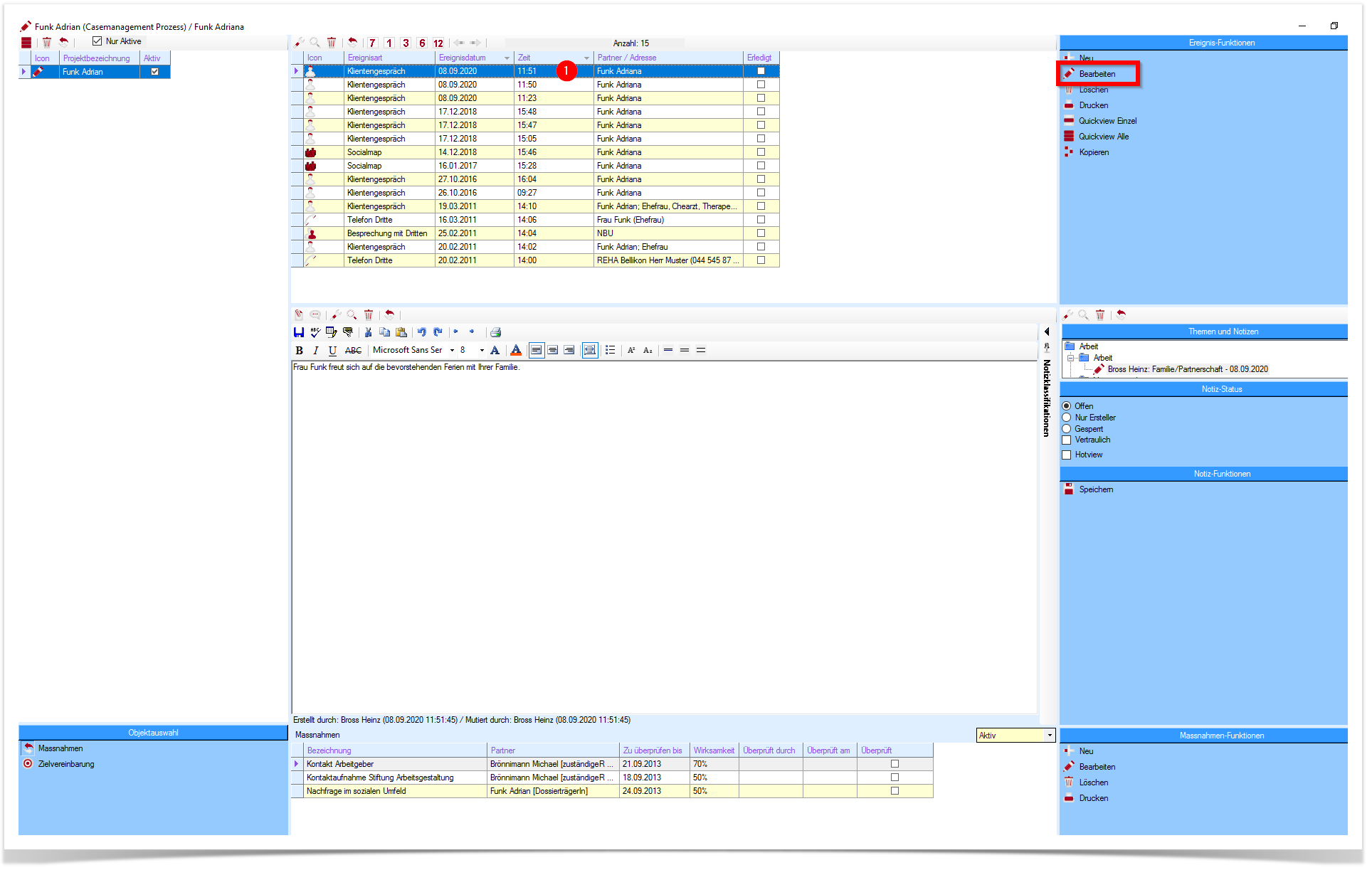The image size is (1372, 870).
Task: Print the note using the printer icon
Action: [496, 332]
